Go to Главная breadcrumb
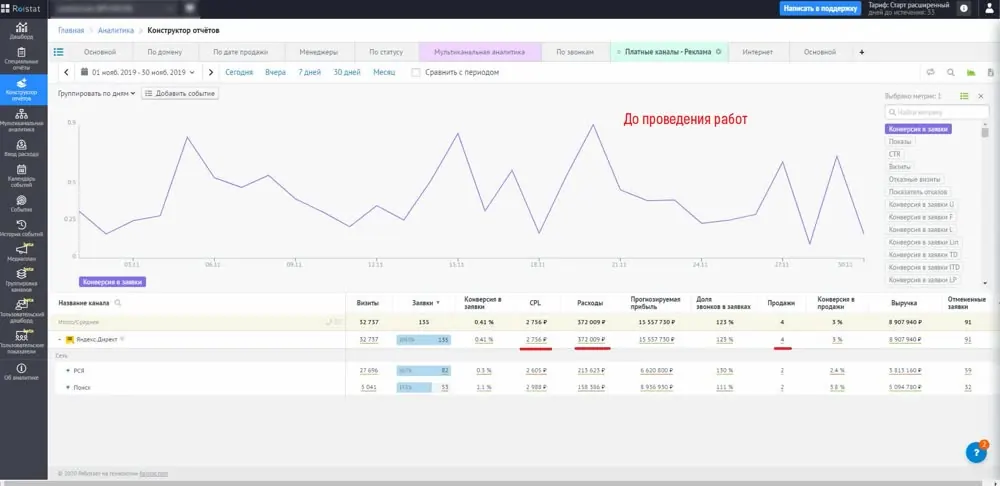This screenshot has height=486, width=1000. pos(71,30)
